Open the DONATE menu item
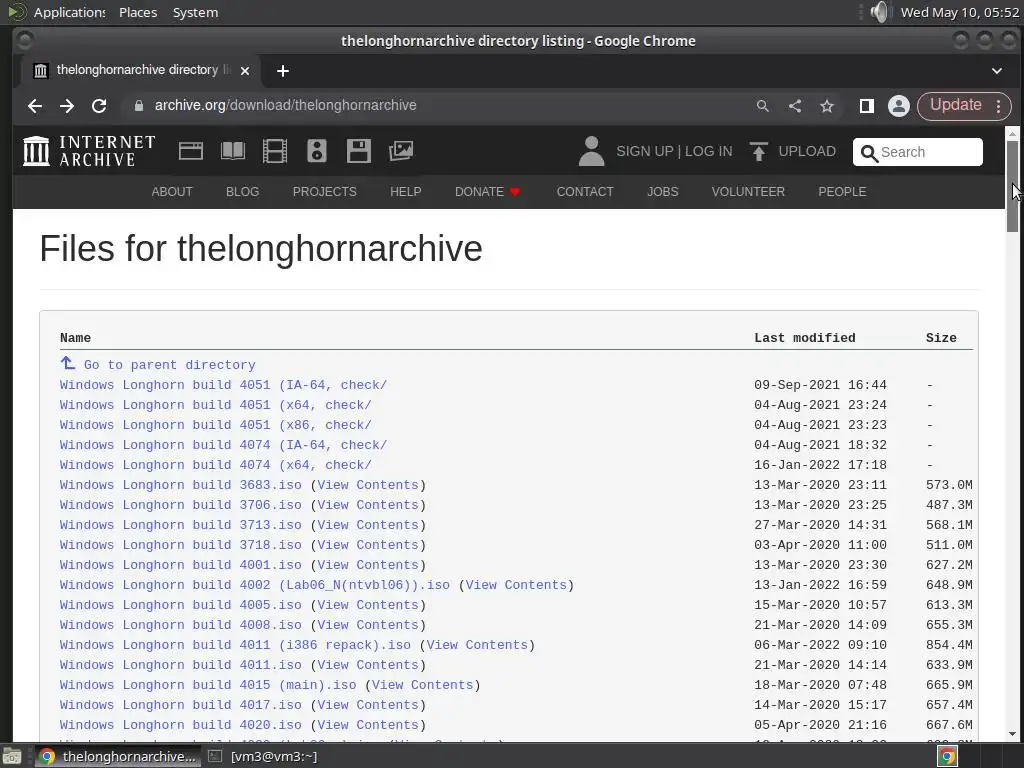This screenshot has width=1024, height=768. pos(487,192)
